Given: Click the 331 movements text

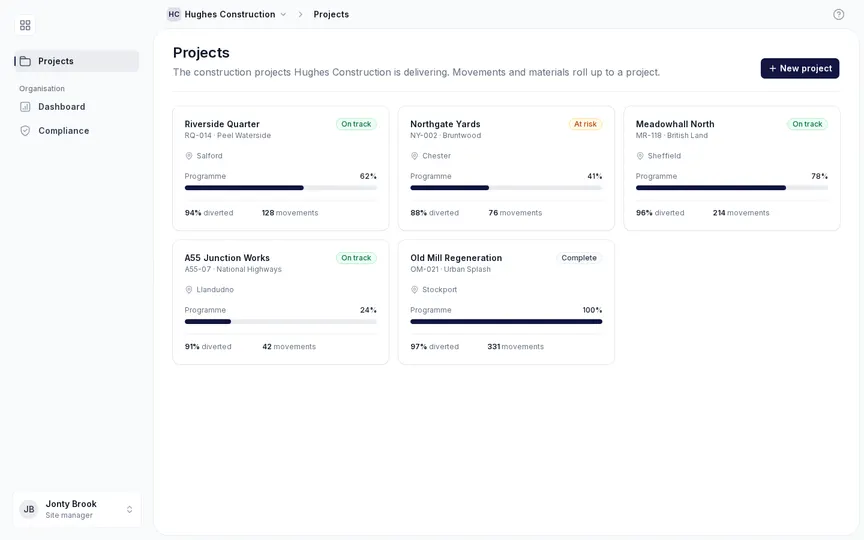Looking at the screenshot, I should (516, 347).
